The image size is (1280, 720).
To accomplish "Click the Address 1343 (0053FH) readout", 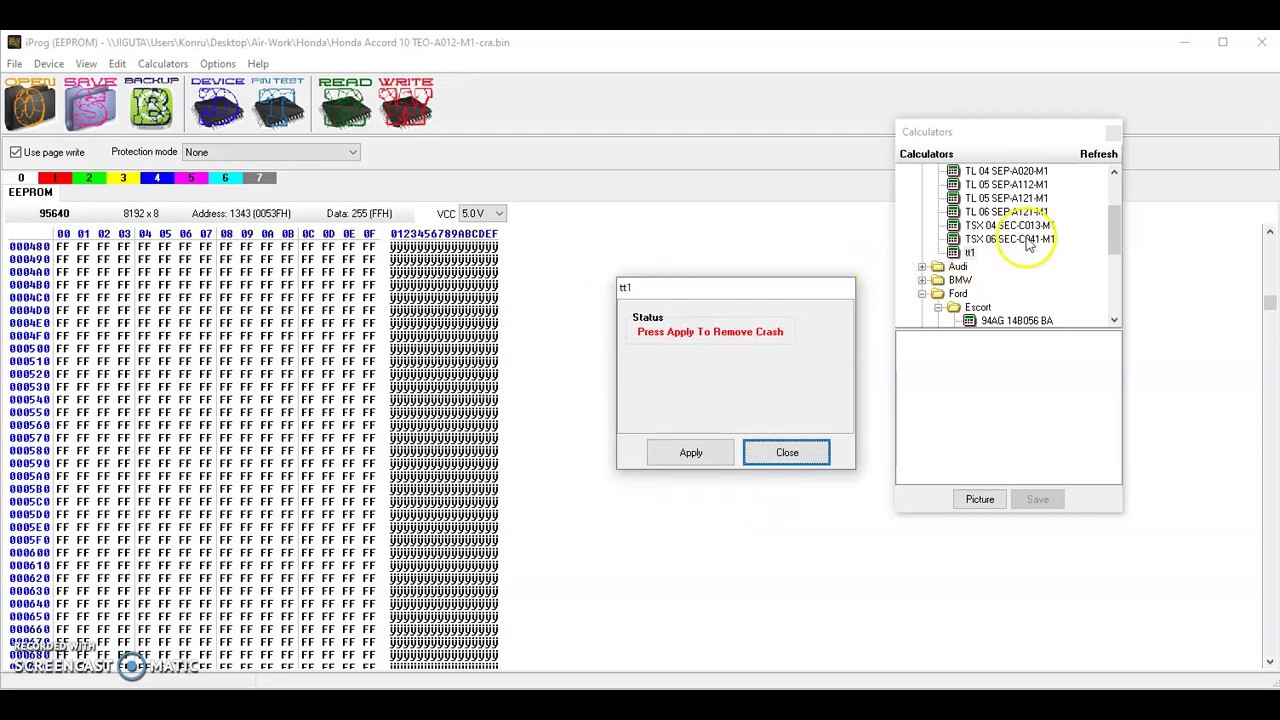I will [241, 213].
